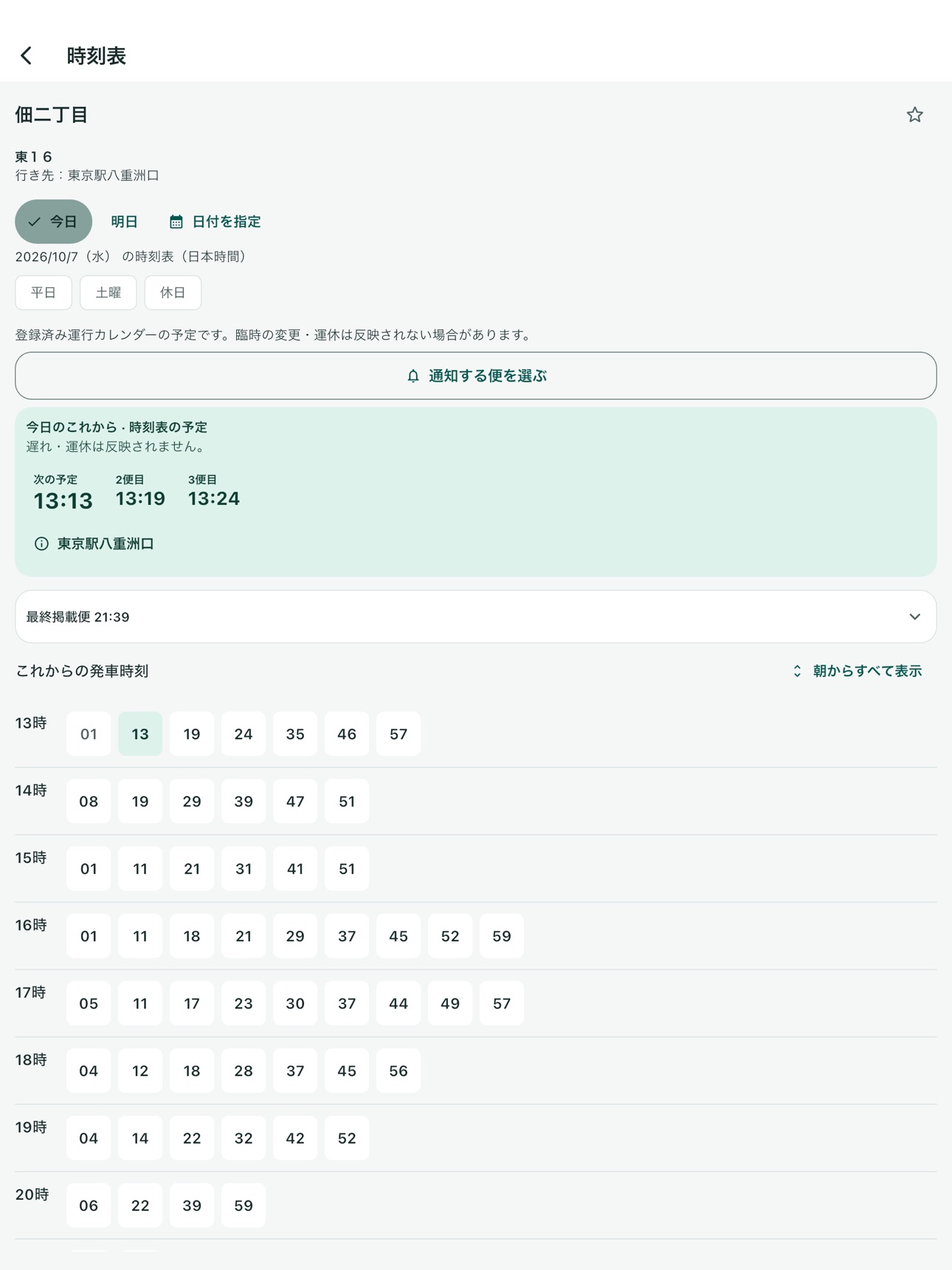
Task: Tap the 44 departure in 17時 row
Action: (x=399, y=1003)
